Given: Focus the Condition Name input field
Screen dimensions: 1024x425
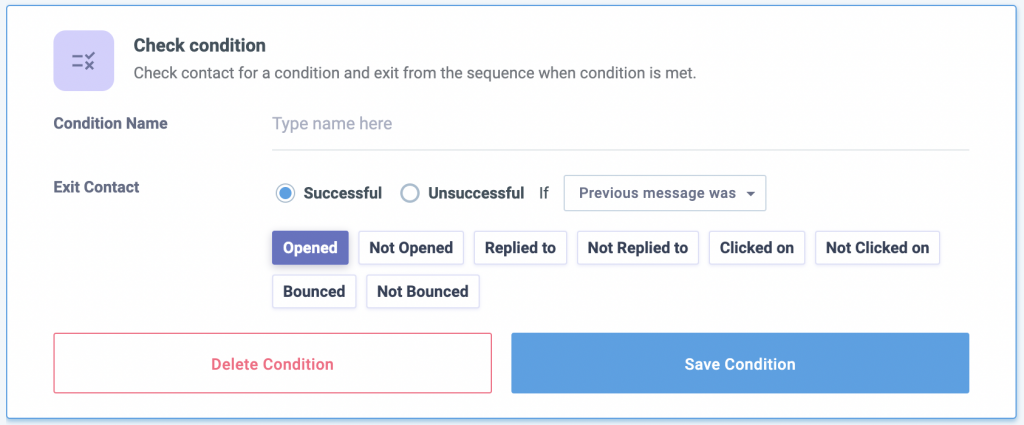Looking at the screenshot, I should (x=620, y=124).
